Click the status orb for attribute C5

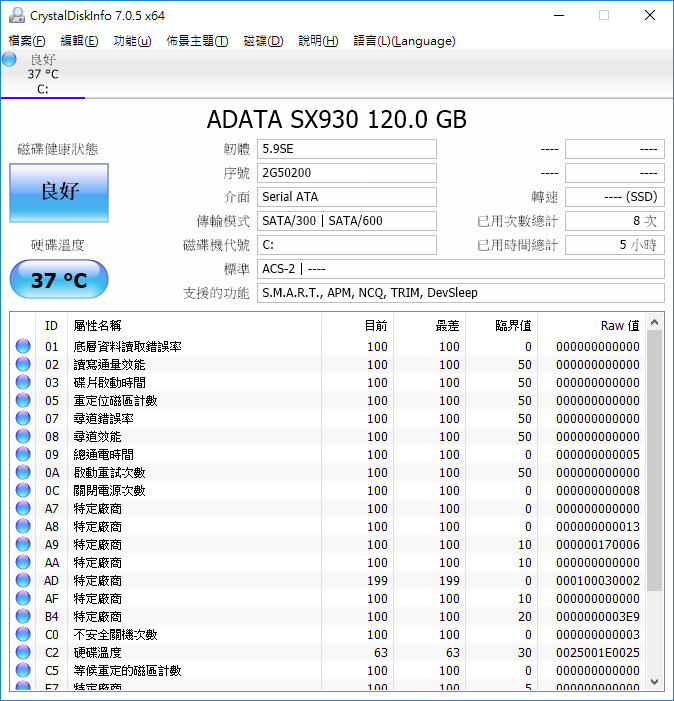(x=23, y=670)
